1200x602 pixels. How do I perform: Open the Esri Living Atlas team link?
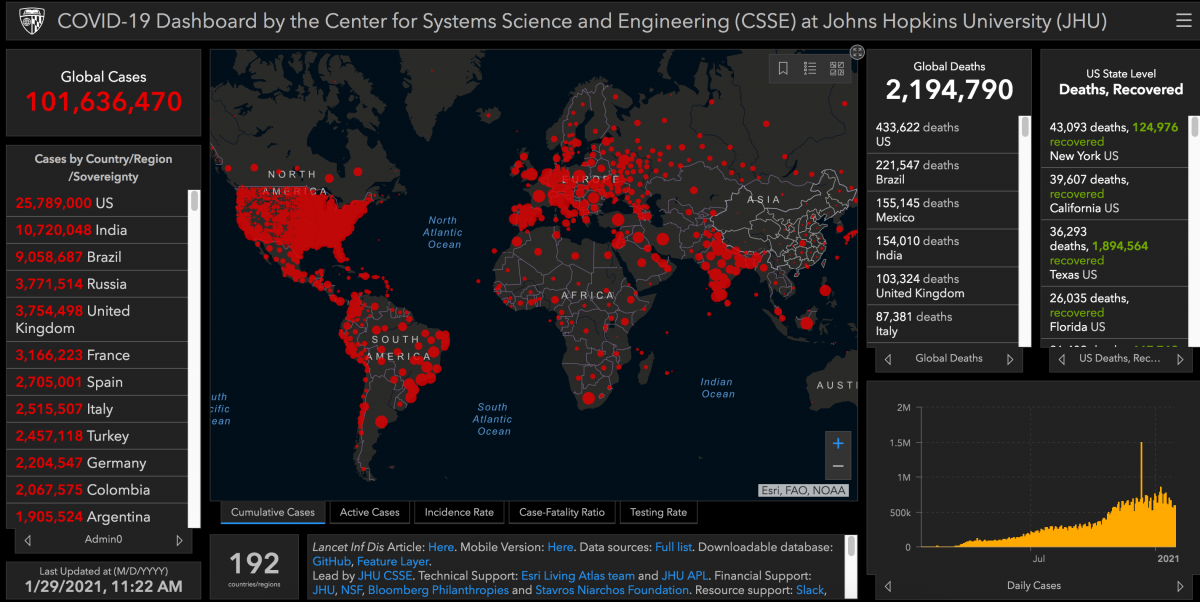click(578, 576)
